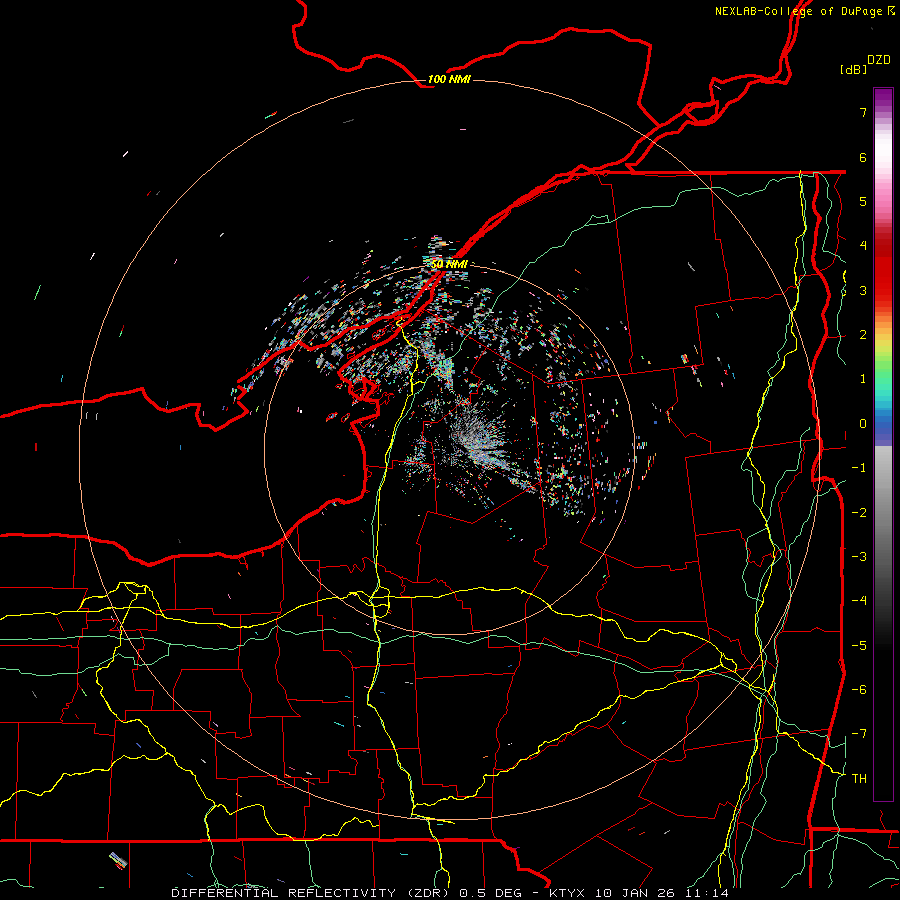This screenshot has height=900, width=900.
Task: Click the 100 NMI range ring label
Action: click(449, 79)
